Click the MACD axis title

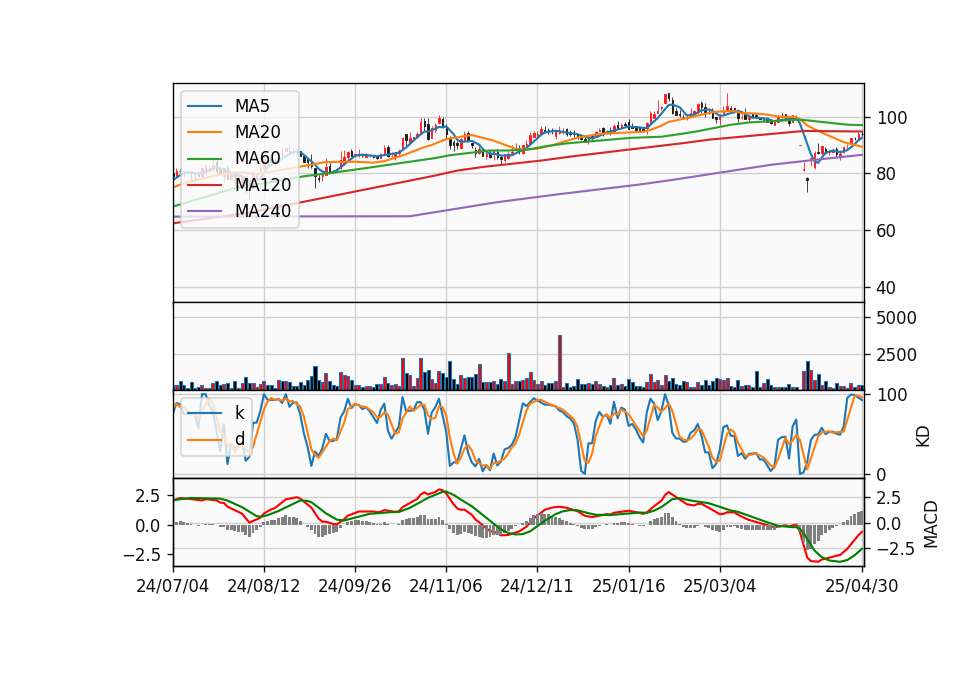coord(931,524)
